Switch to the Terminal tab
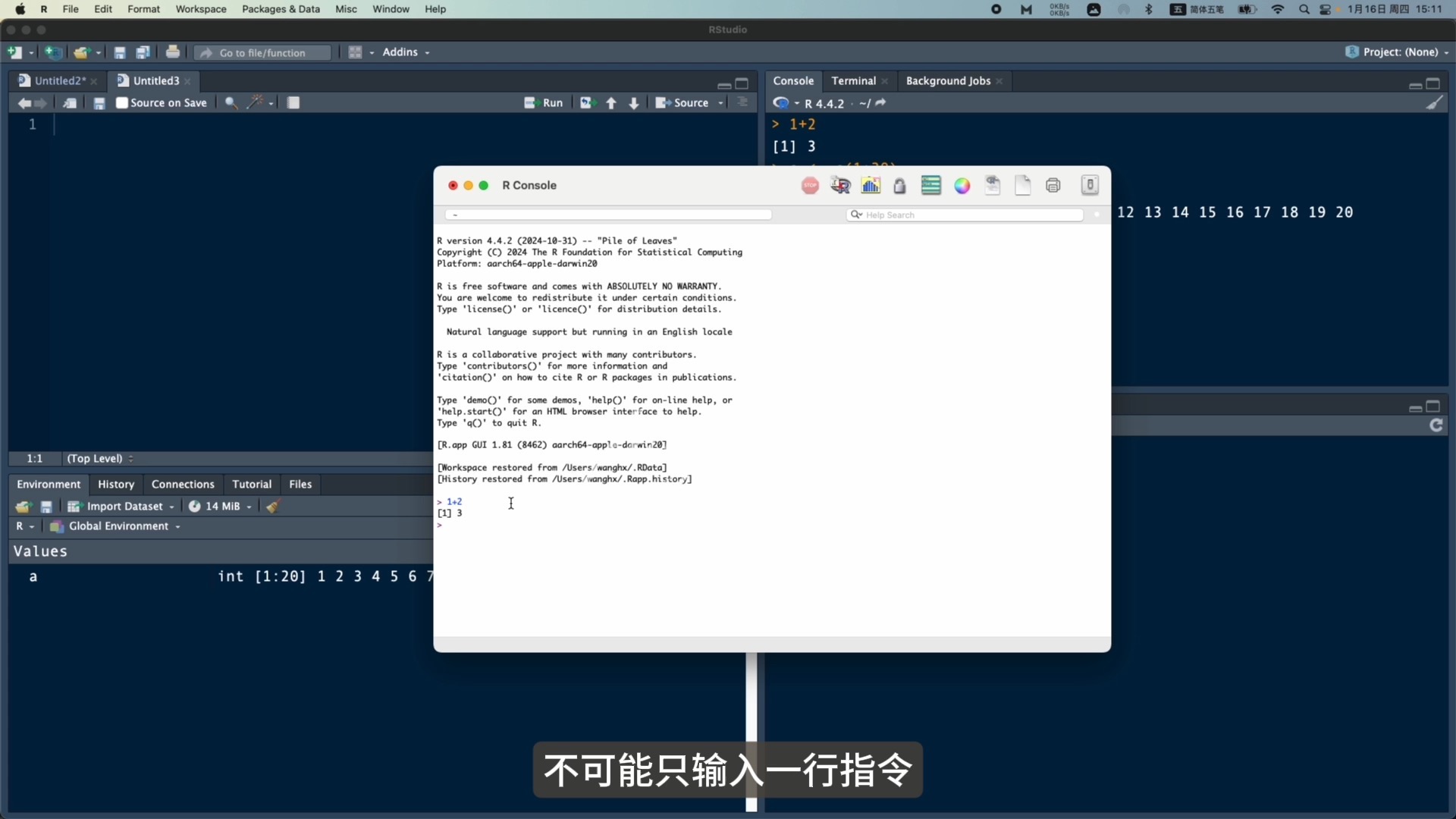The image size is (1456, 819). 854,80
